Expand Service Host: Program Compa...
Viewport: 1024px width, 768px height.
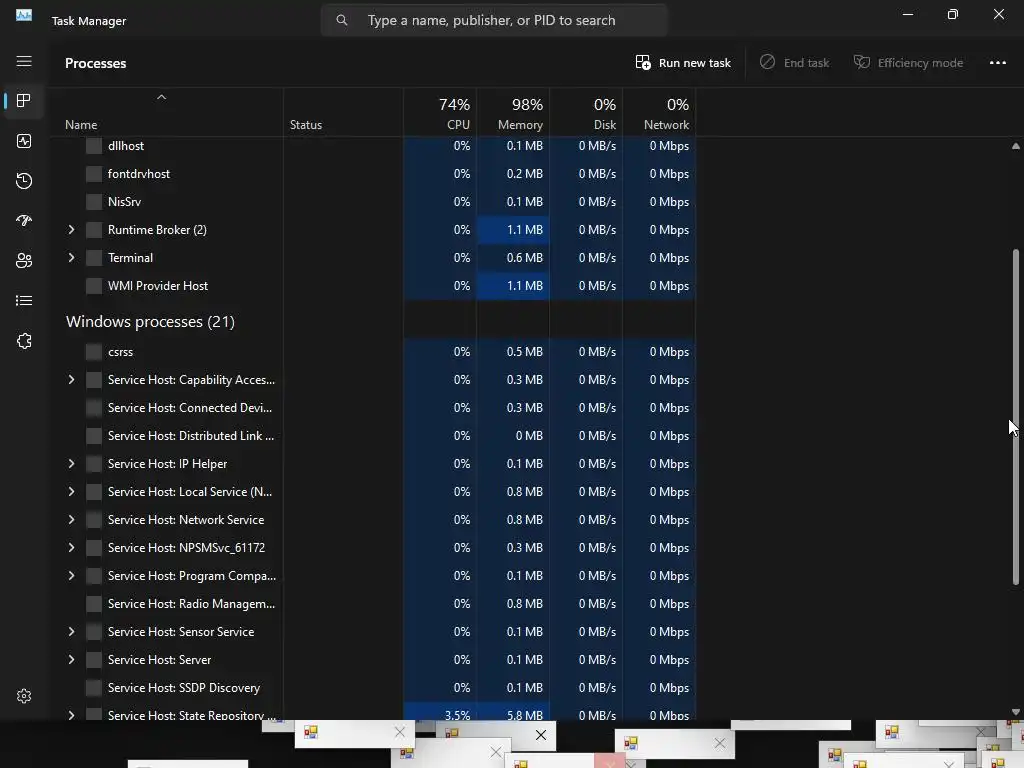tap(71, 576)
